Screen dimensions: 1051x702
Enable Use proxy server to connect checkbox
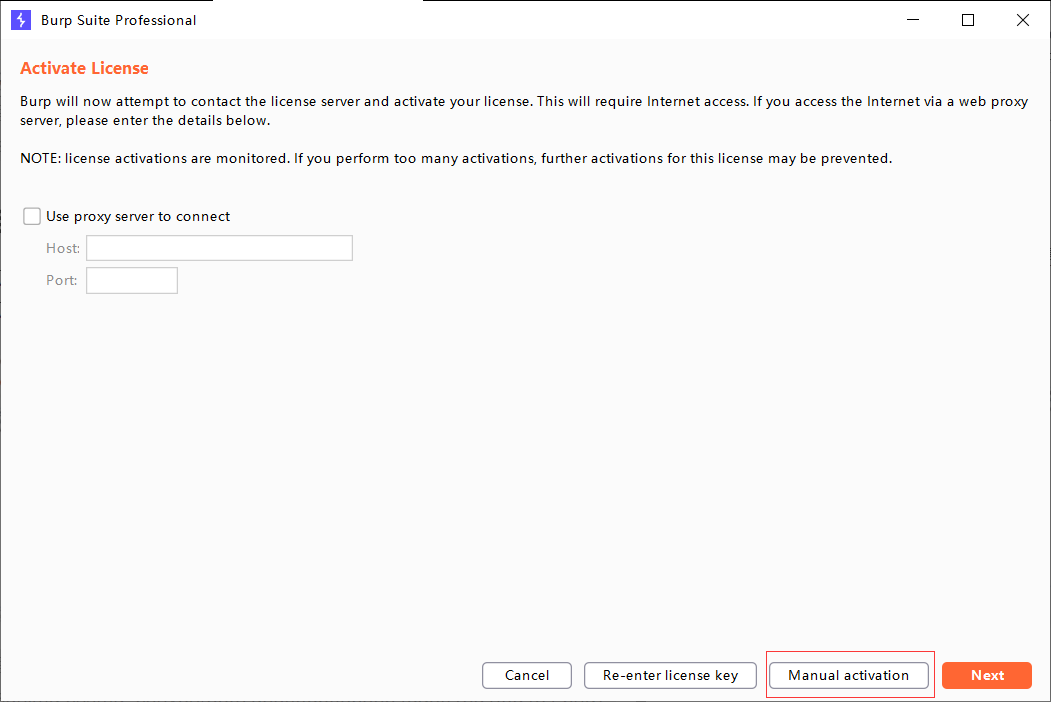[x=32, y=216]
